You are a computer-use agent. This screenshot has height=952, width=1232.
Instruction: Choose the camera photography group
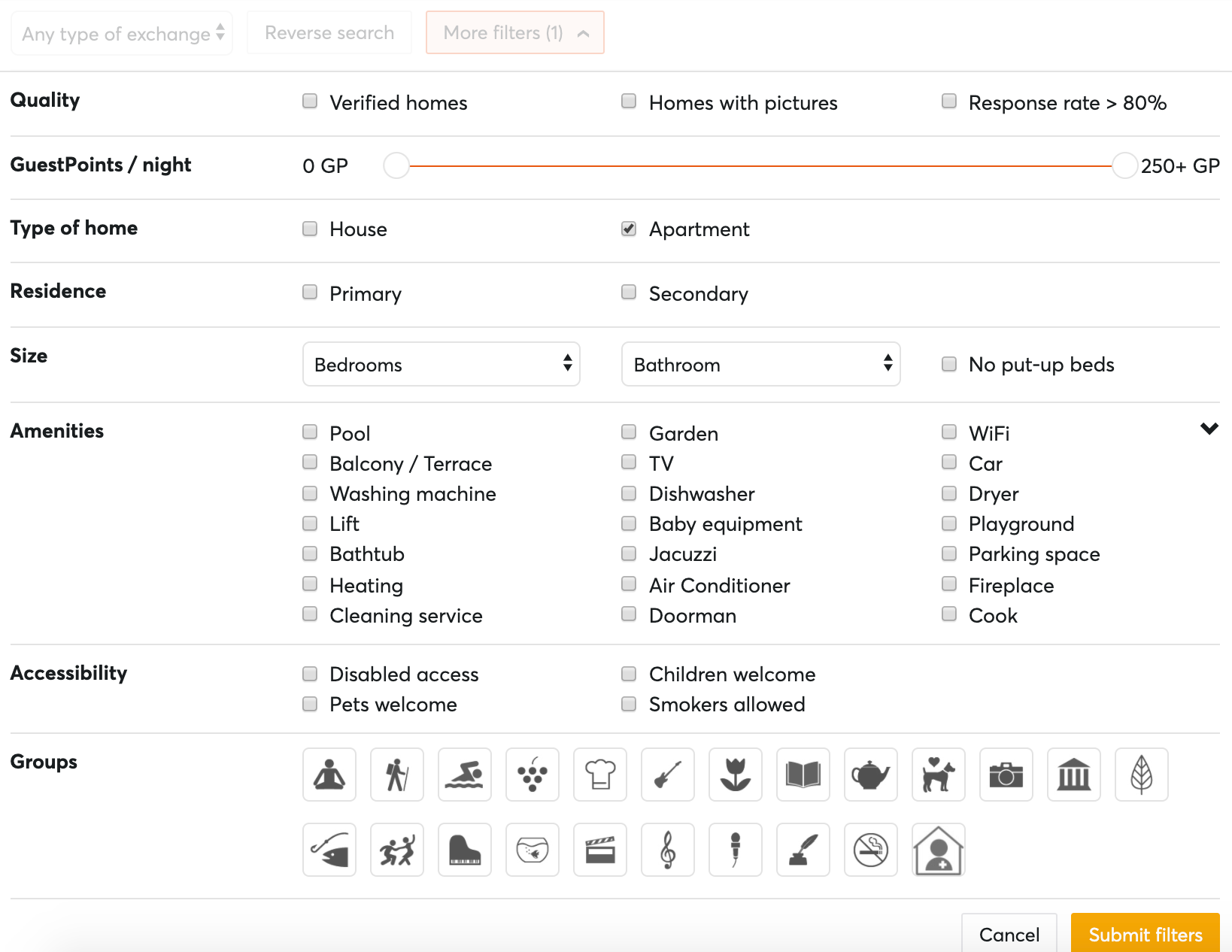(1006, 775)
